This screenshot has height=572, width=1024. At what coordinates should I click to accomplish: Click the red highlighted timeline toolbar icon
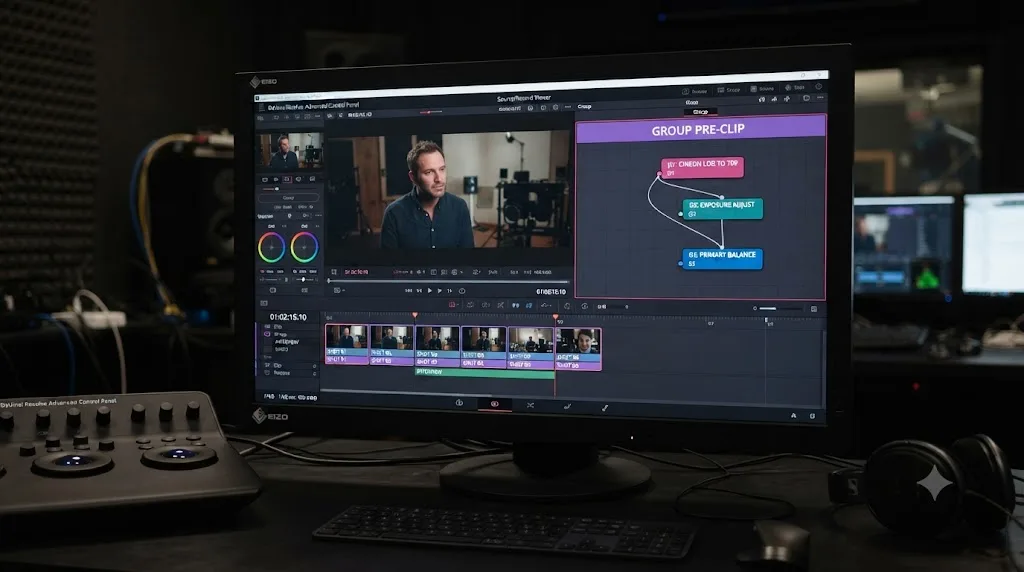point(452,305)
